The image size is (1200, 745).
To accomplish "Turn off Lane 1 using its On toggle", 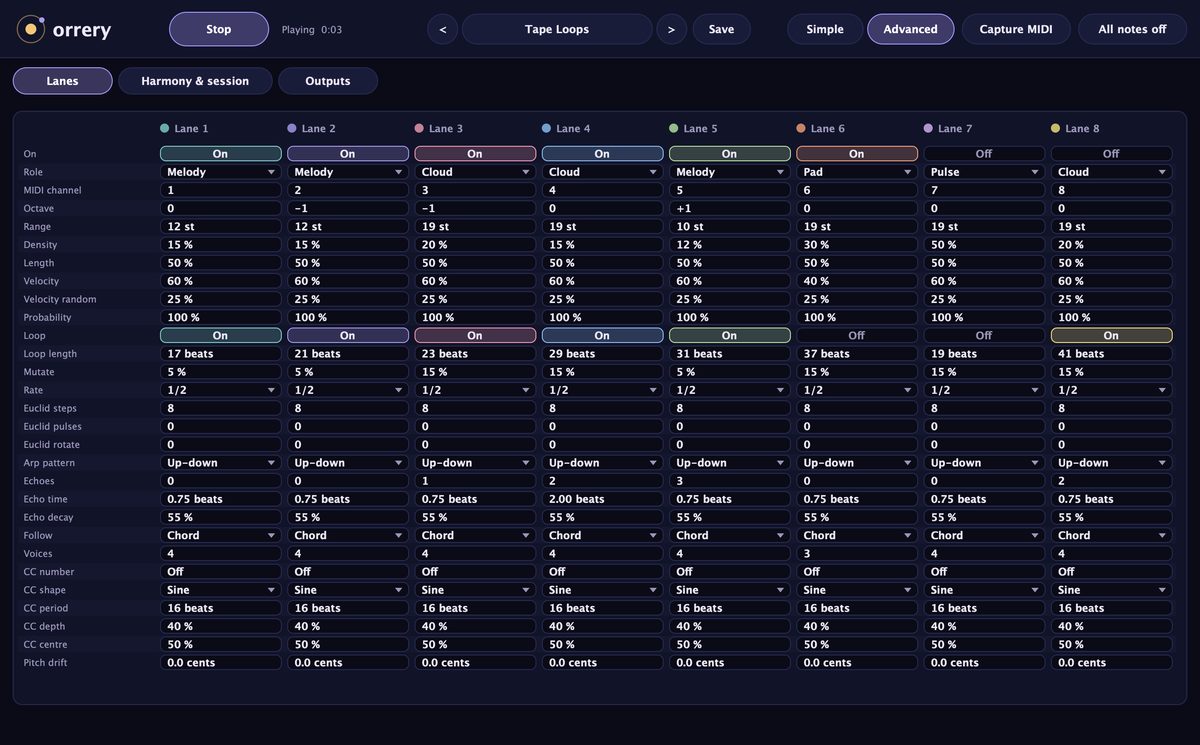I will click(x=220, y=154).
